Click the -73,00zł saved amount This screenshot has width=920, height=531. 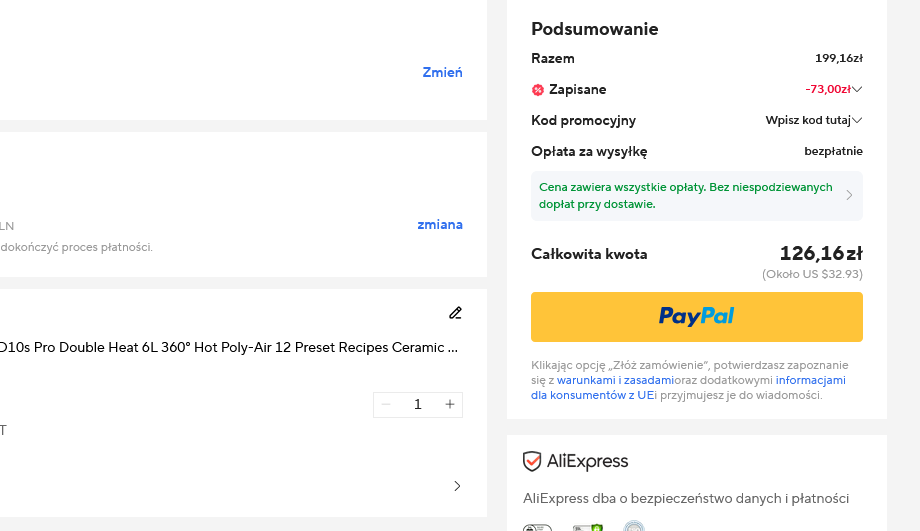pyautogui.click(x=827, y=89)
